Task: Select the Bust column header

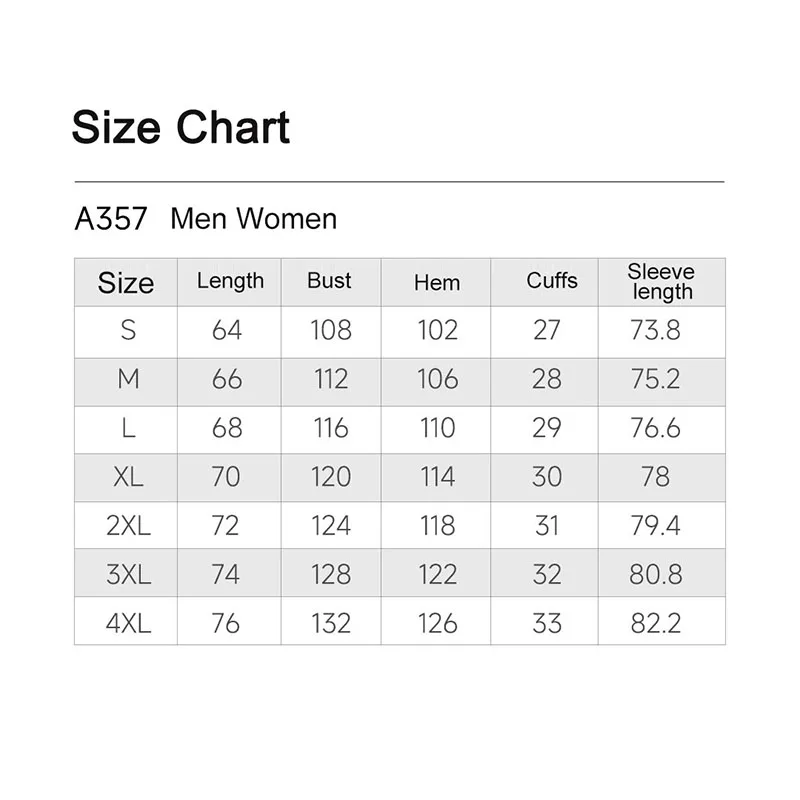Action: point(329,281)
